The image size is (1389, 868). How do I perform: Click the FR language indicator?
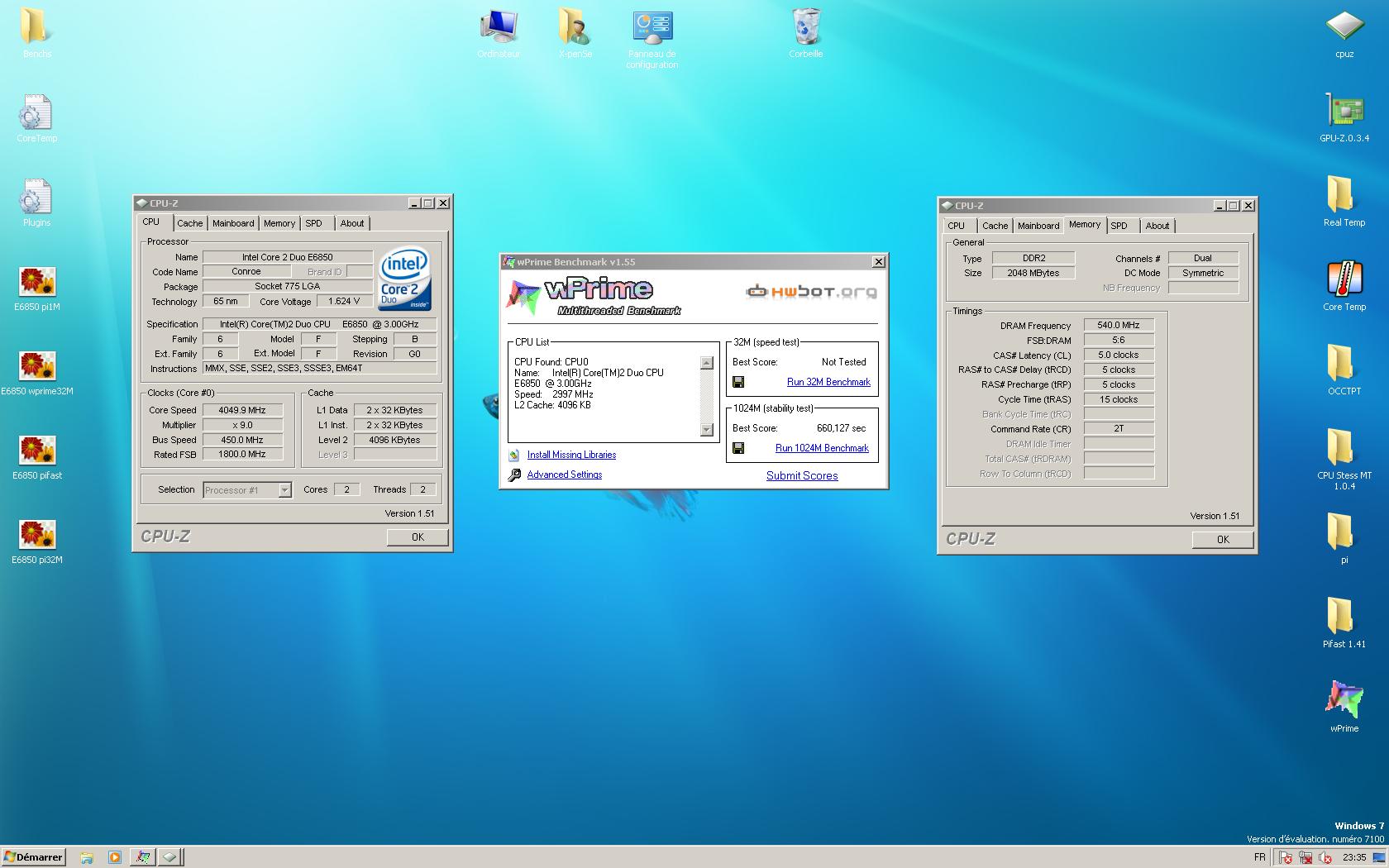1260,857
